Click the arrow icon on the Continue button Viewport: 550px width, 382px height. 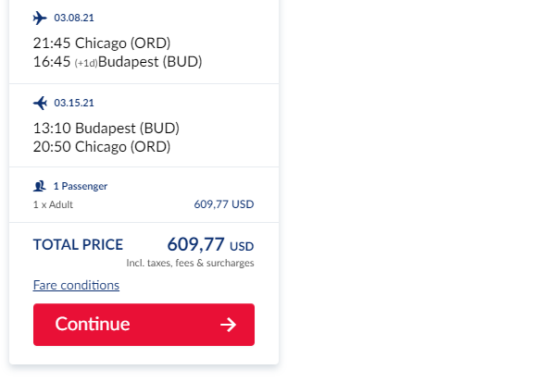(x=228, y=324)
